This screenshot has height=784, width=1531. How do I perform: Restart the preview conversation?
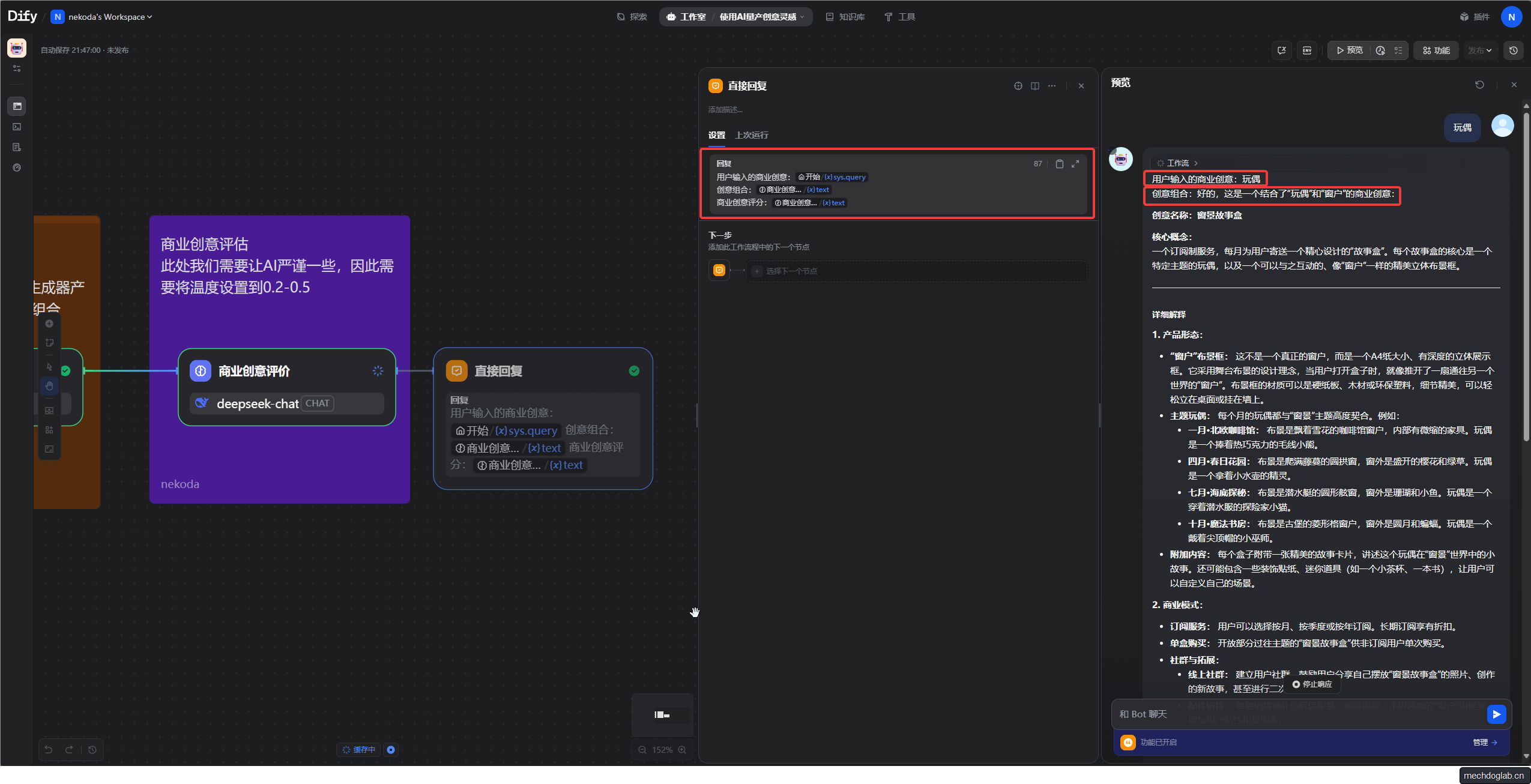pos(1479,85)
